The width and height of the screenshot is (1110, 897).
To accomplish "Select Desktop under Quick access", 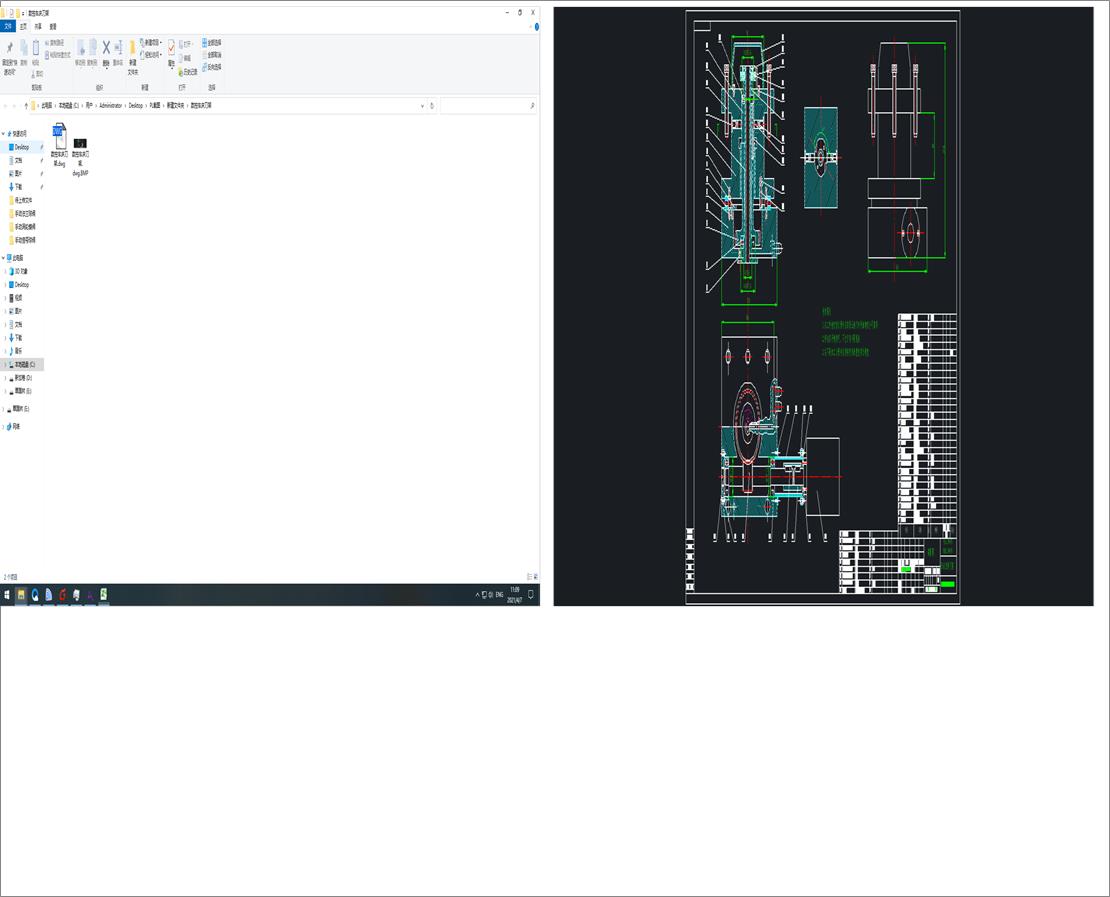I will click(22, 147).
